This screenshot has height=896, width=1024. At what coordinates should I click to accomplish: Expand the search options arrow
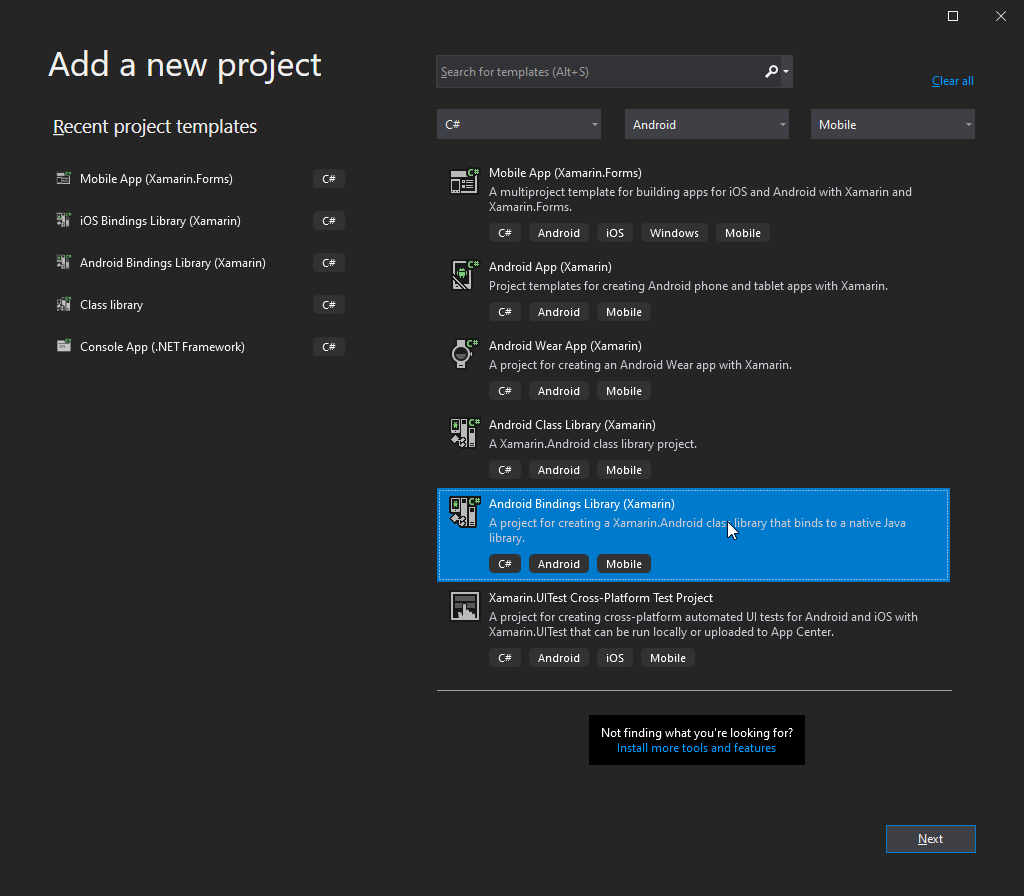[x=786, y=72]
